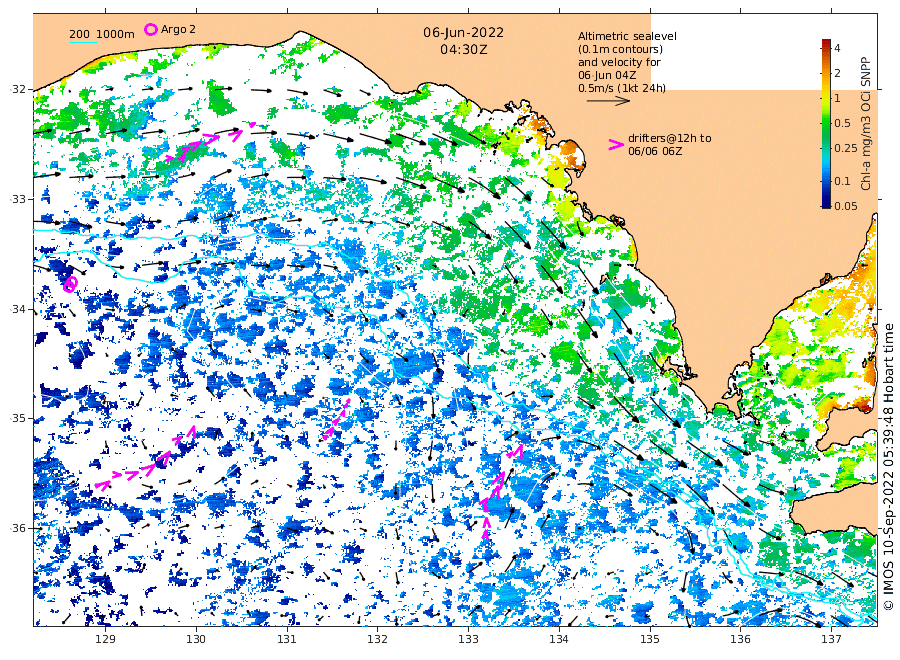Click latitude tick label -34
The image size is (900, 660).
(x=18, y=309)
